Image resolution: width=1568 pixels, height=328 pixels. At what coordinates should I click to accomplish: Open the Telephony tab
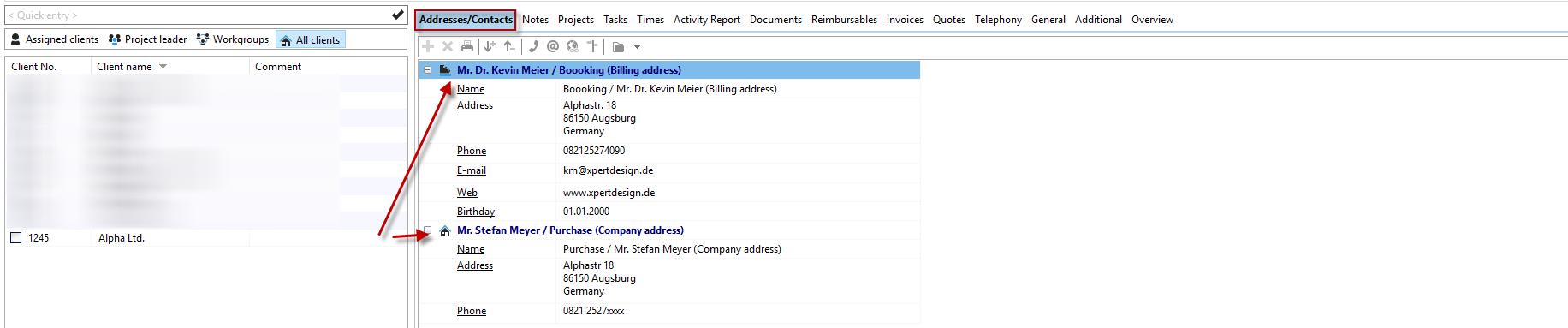click(998, 20)
